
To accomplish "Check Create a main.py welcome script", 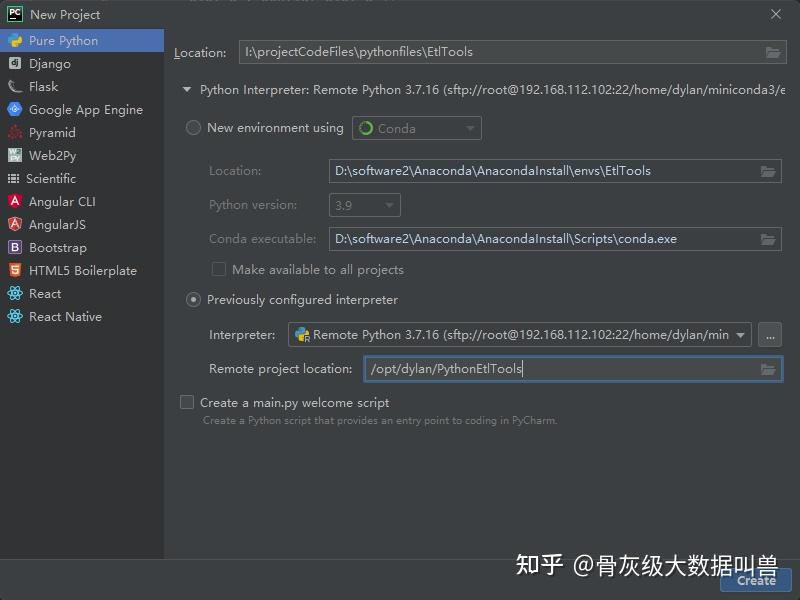I will tap(186, 402).
